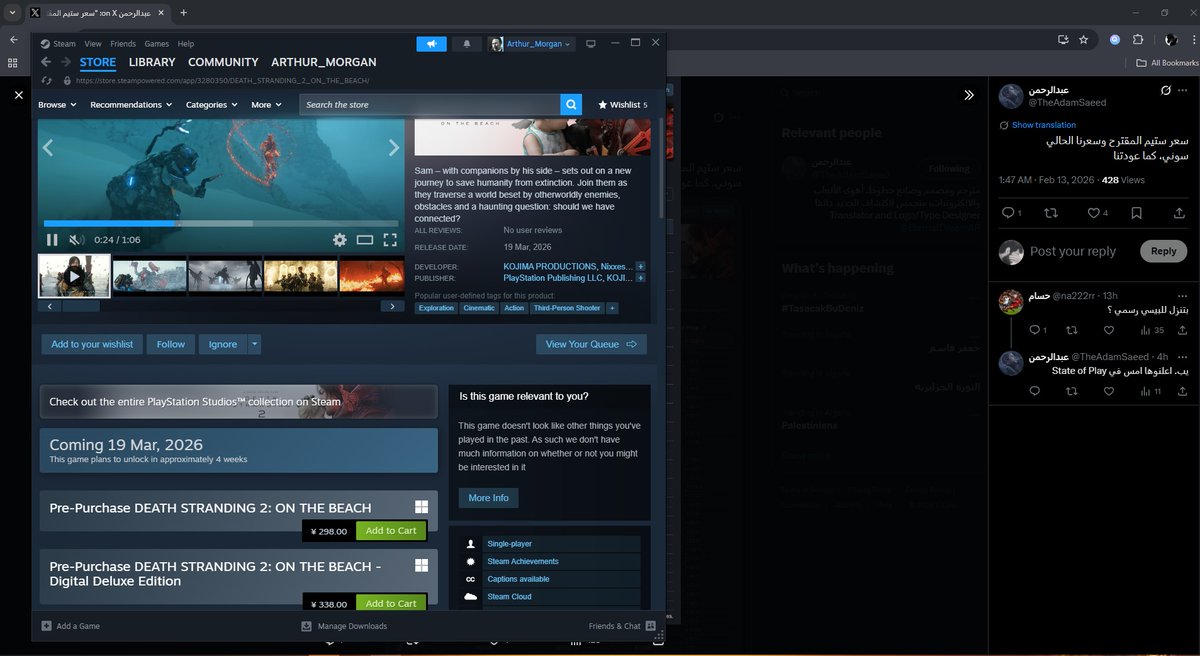The width and height of the screenshot is (1200, 656).
Task: Switch to LIBRARY tab
Action: point(152,62)
